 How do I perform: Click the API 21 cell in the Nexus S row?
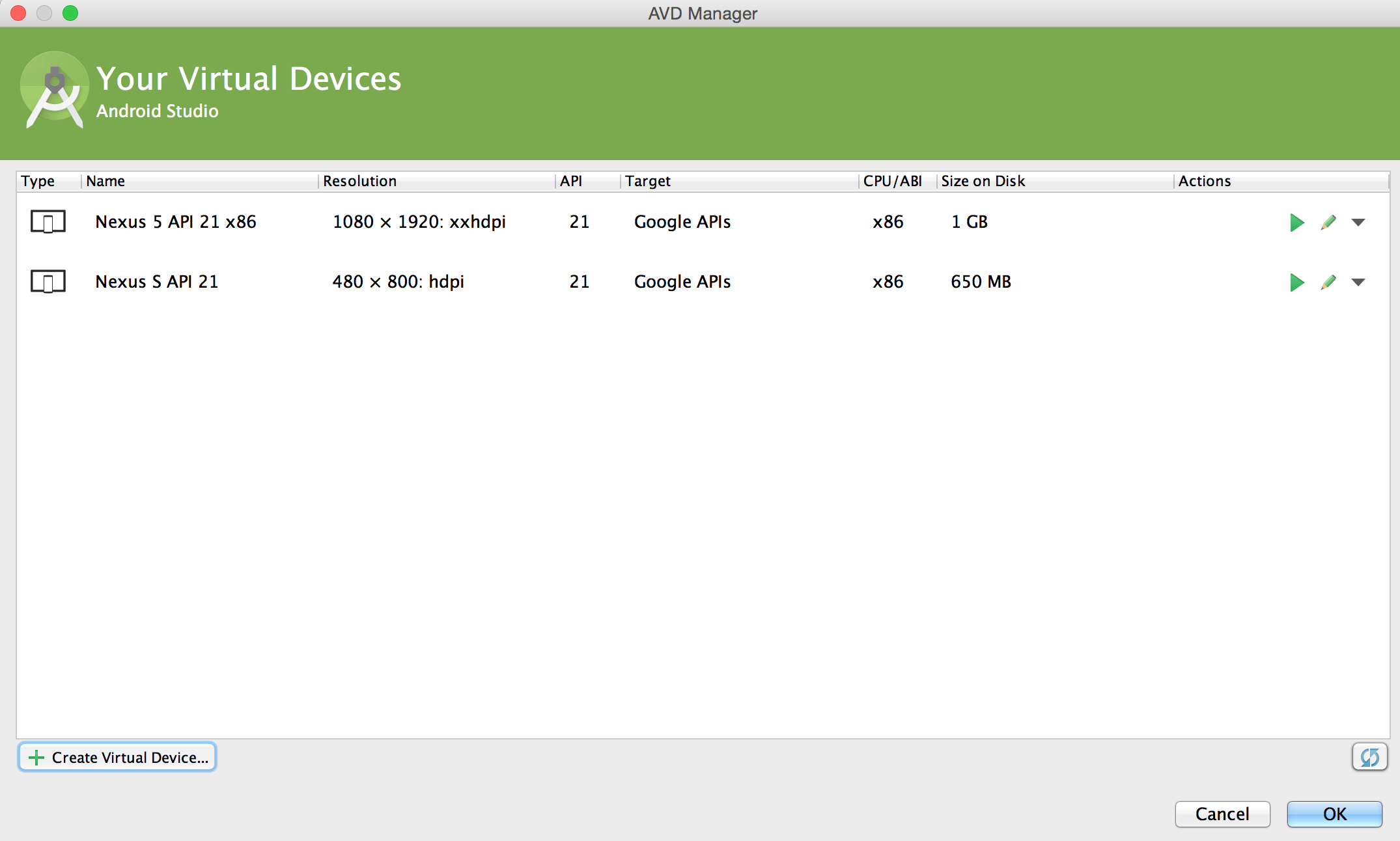coord(580,282)
